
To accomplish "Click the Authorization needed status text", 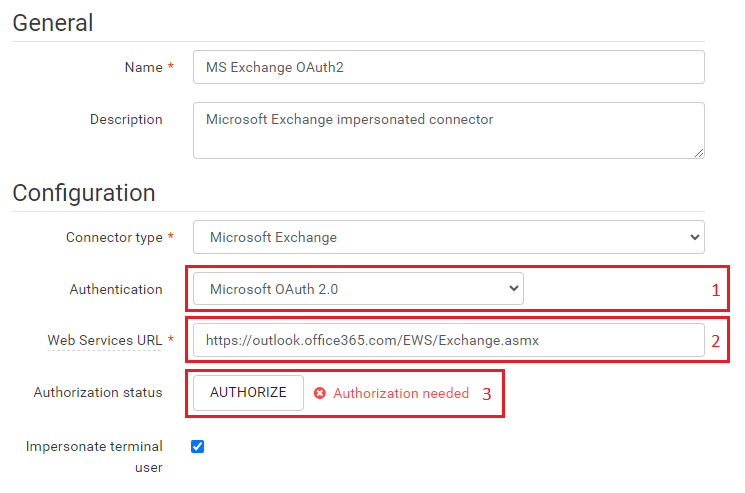I will coord(401,394).
